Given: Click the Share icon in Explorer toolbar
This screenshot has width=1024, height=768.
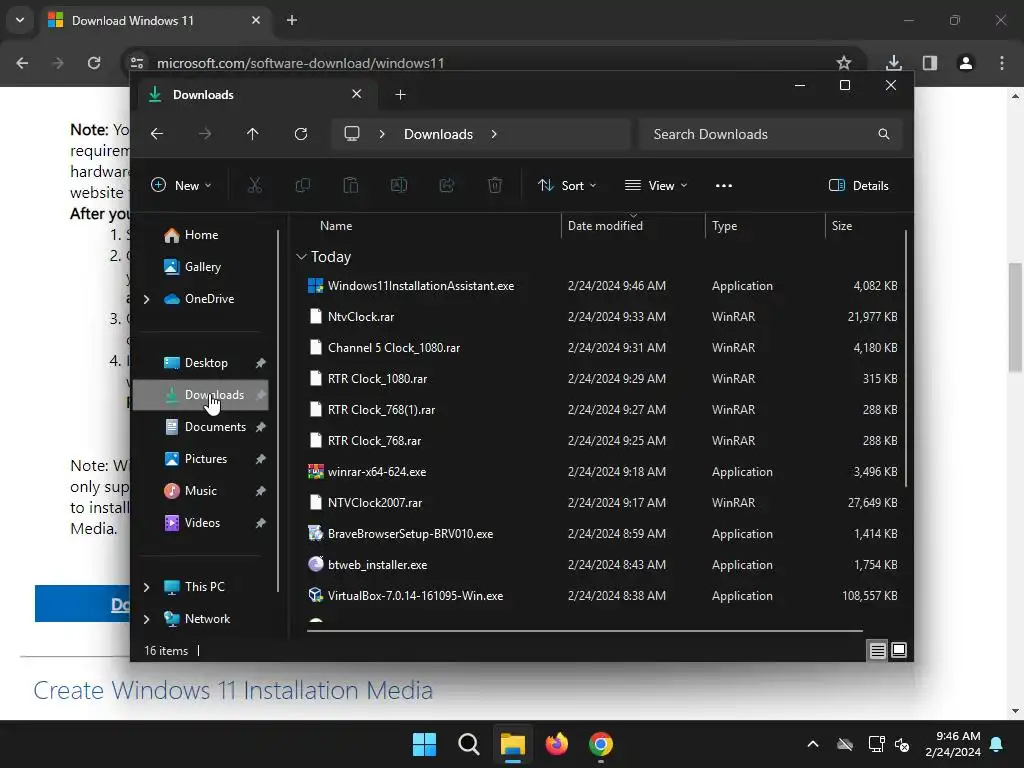Looking at the screenshot, I should coord(447,185).
